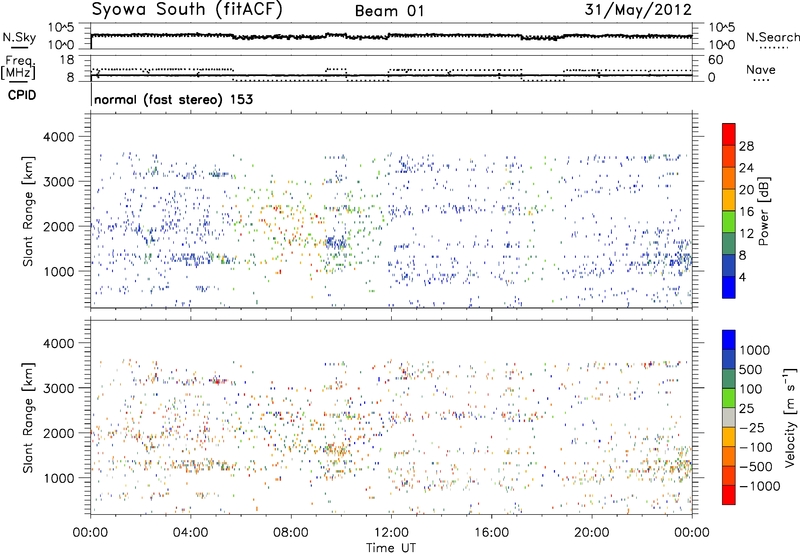Click the dark green 8–12 dB Power segment

tap(729, 243)
